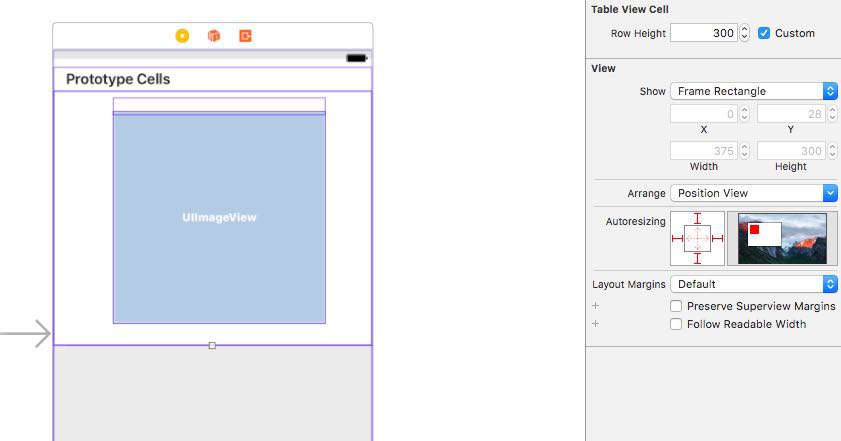Select the First Responder cube icon
Image resolution: width=841 pixels, height=441 pixels.
(214, 36)
